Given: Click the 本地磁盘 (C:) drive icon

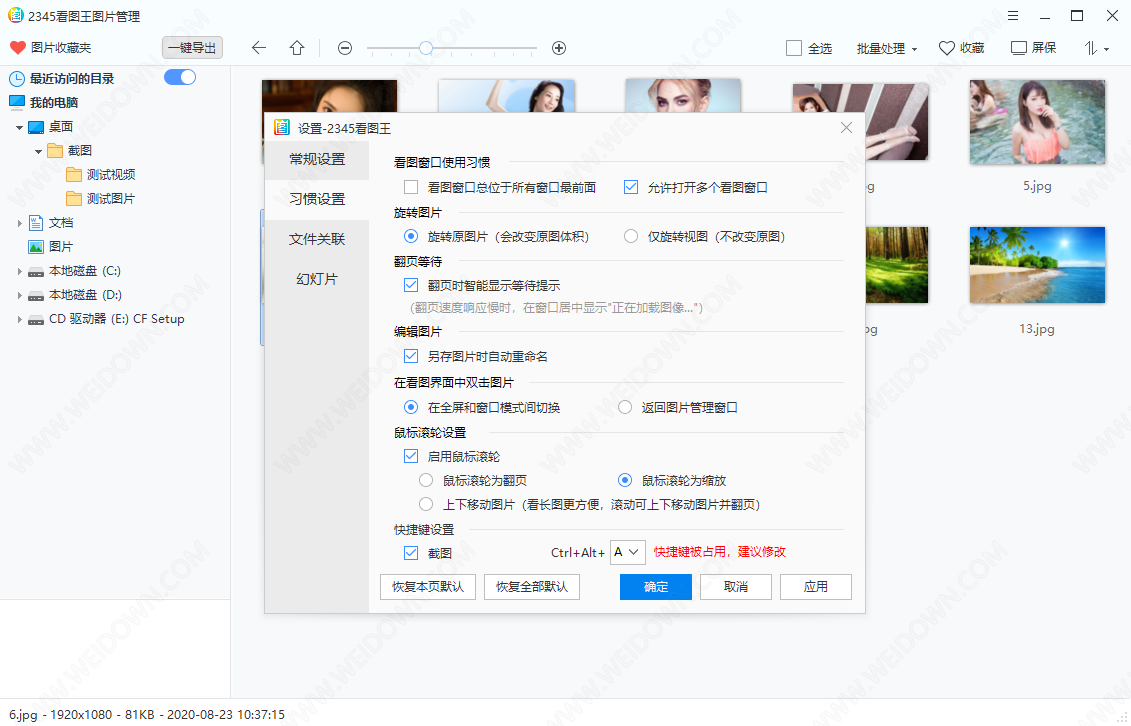Looking at the screenshot, I should 36,272.
